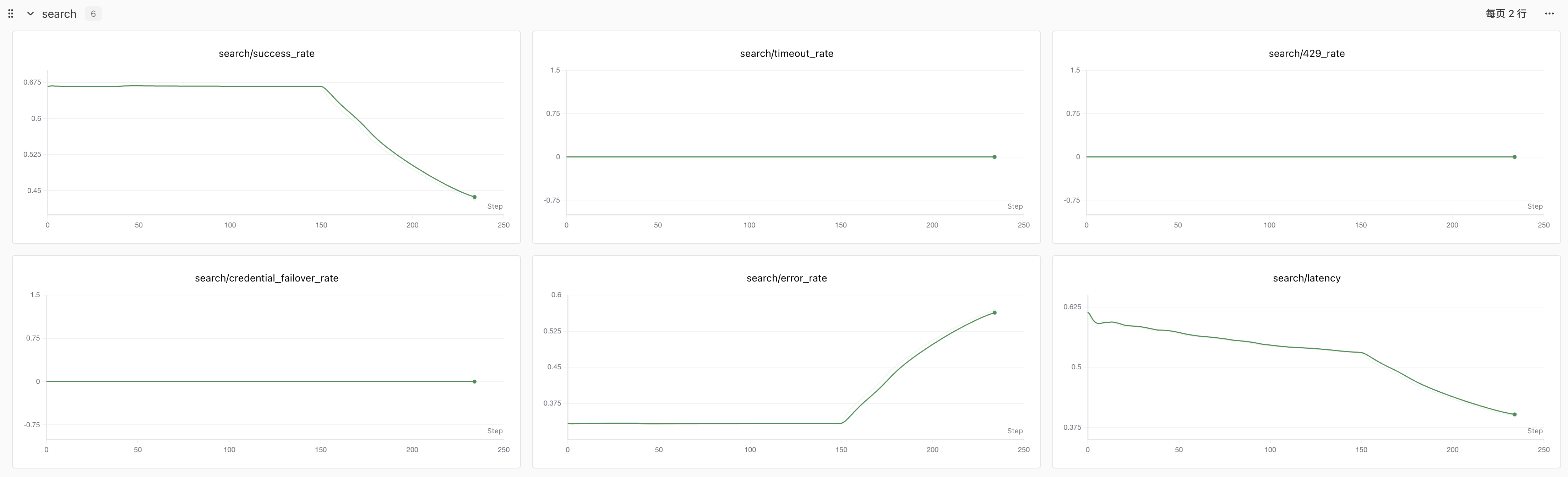Click the Step axis label on latency chart
This screenshot has height=477, width=1568.
pos(1535,431)
